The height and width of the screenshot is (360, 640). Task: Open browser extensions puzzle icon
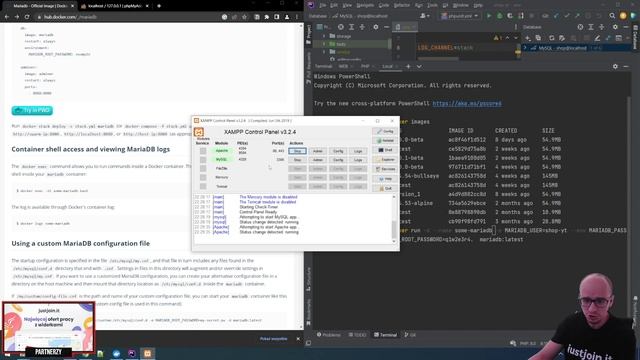[x=267, y=17]
